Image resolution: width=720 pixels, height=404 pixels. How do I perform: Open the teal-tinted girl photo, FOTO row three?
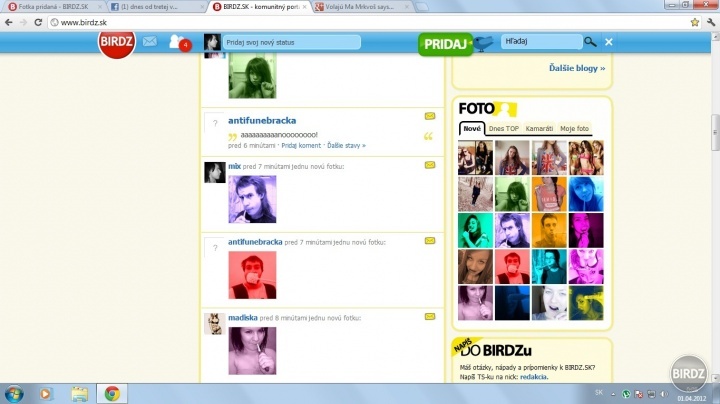pos(475,230)
